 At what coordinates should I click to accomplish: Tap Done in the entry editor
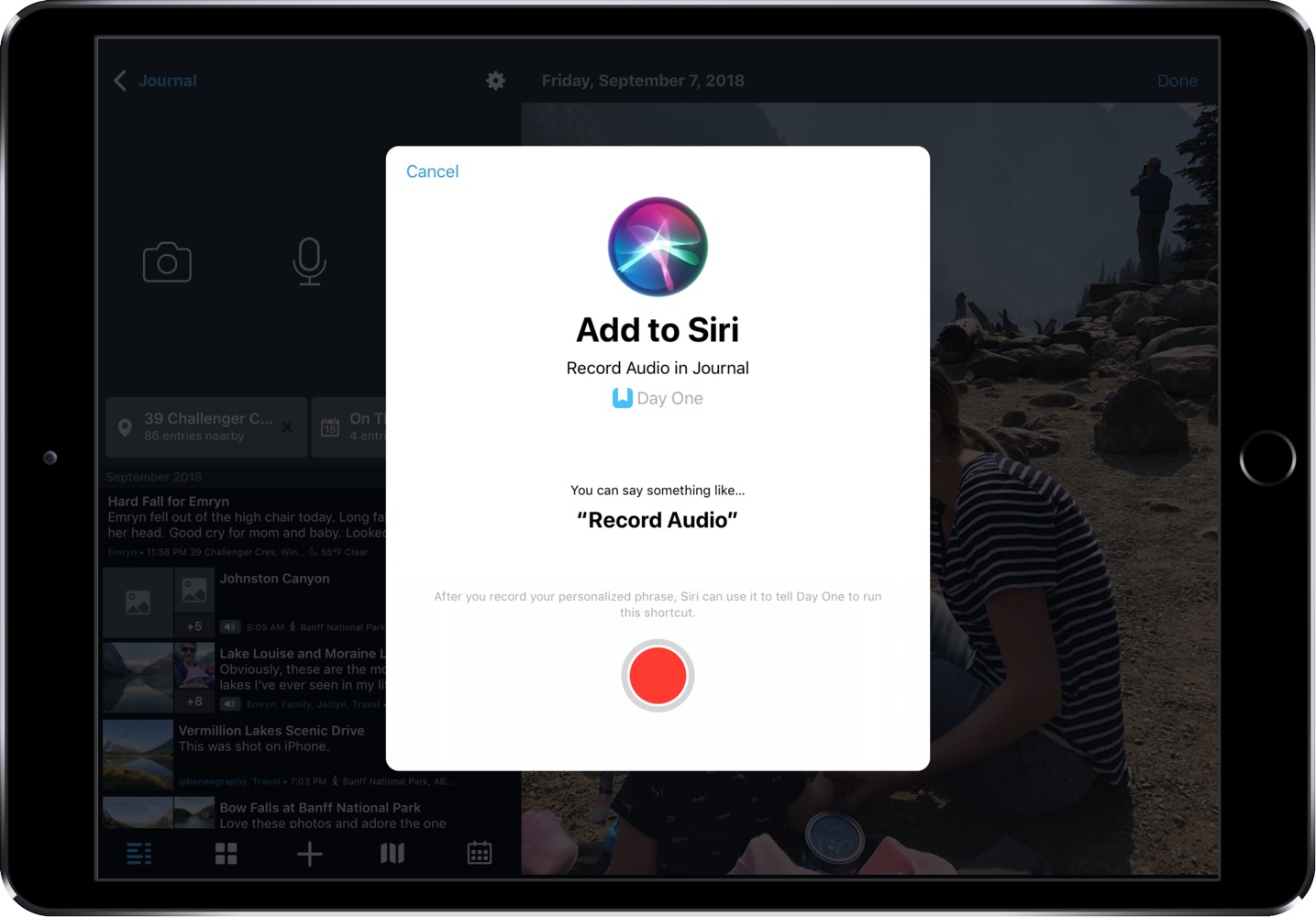[x=1177, y=81]
